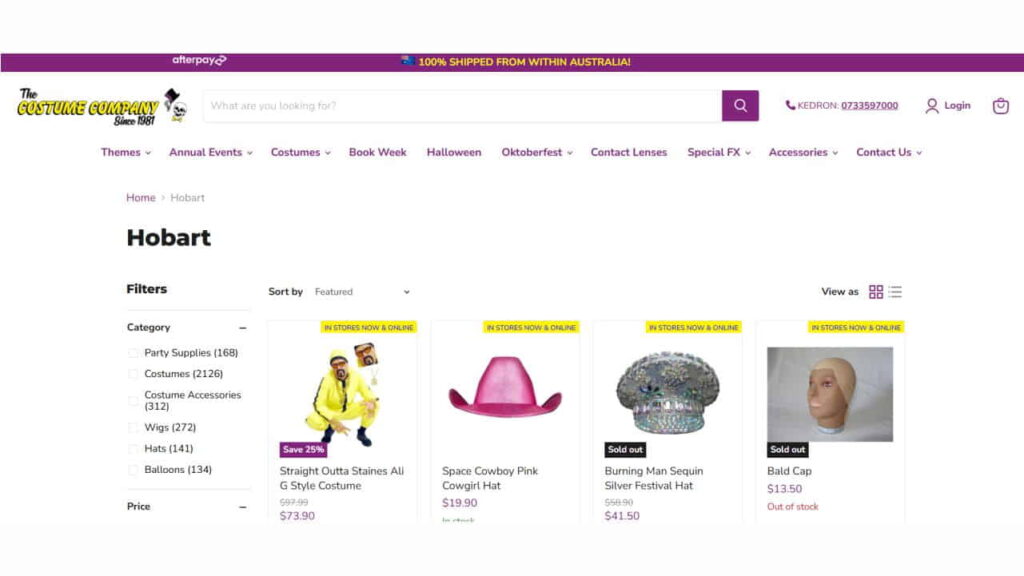The image size is (1024, 576).
Task: Click the purple search magnifier button
Action: click(740, 106)
